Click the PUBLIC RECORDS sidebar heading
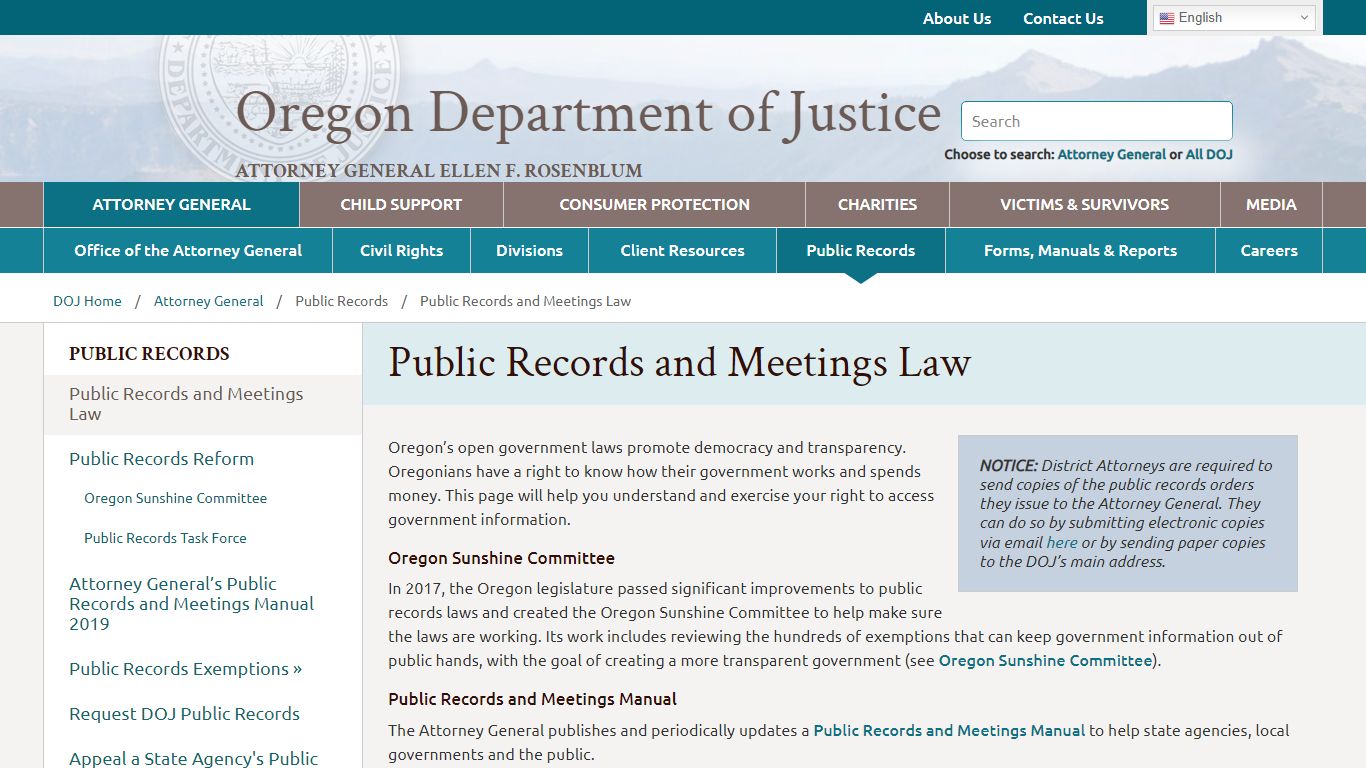The width and height of the screenshot is (1366, 768). point(149,353)
